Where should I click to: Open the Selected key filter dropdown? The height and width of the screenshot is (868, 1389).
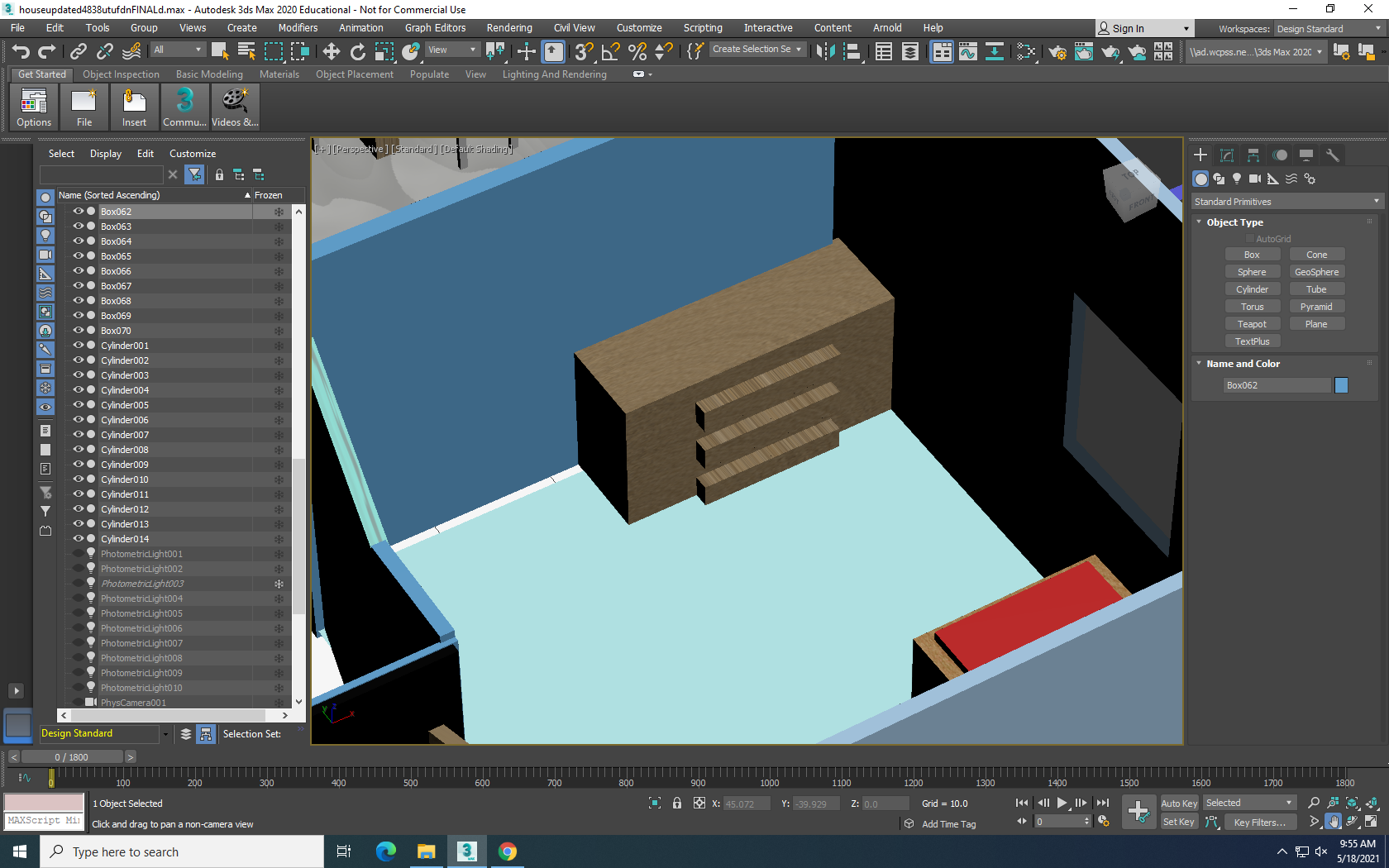[1248, 804]
